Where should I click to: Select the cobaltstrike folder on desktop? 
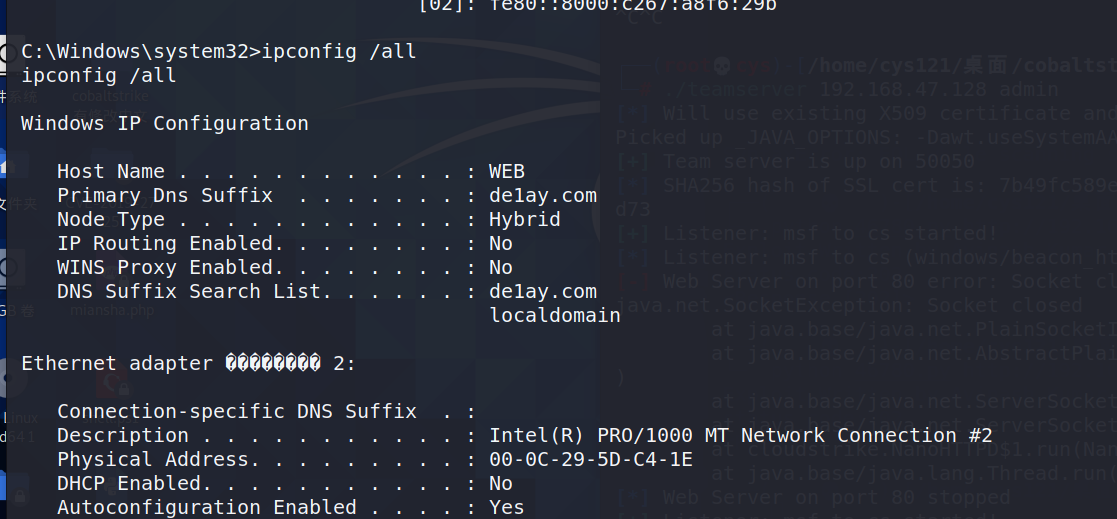[x=110, y=96]
